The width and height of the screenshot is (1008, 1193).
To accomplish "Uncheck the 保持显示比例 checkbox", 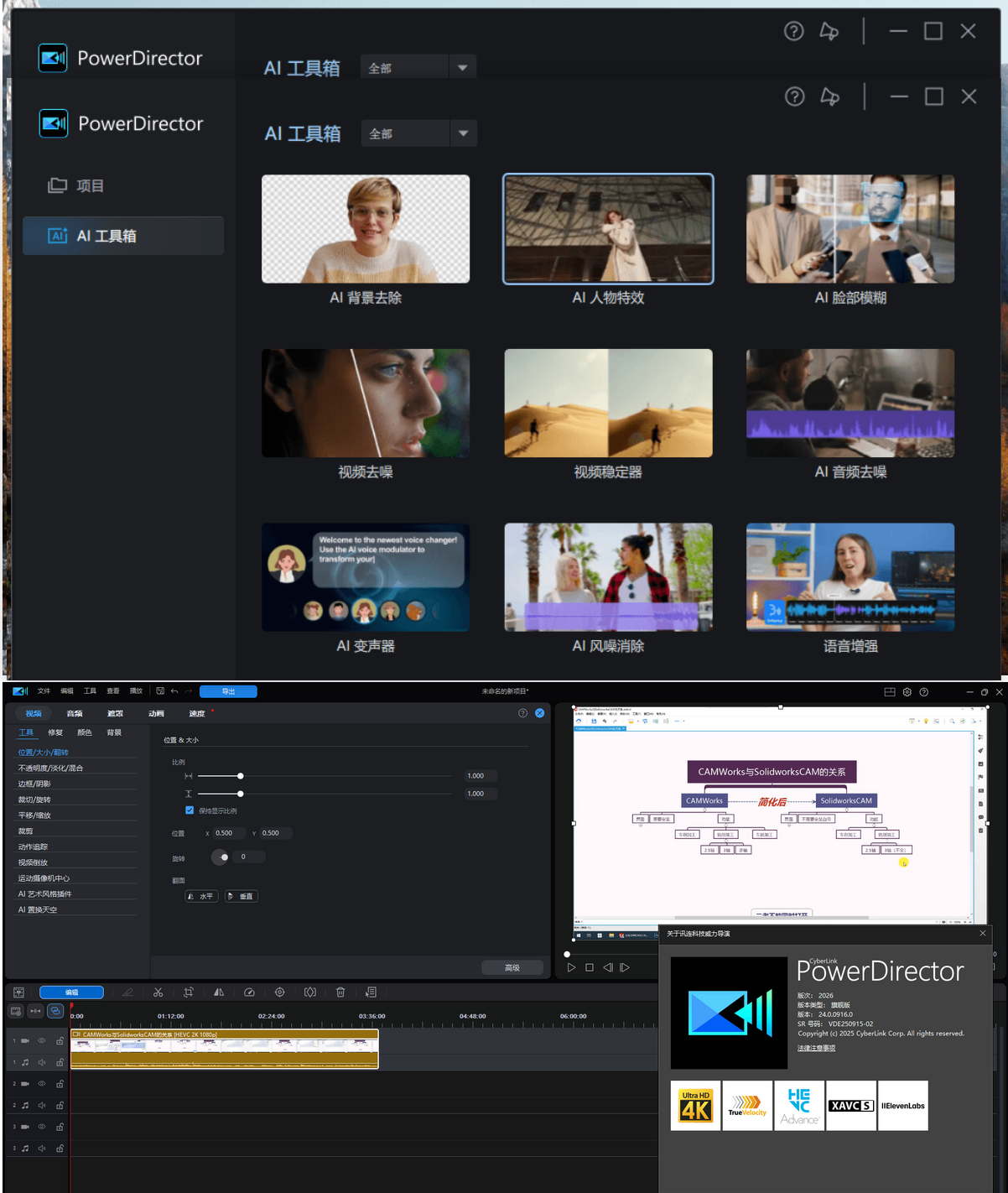I will 190,810.
